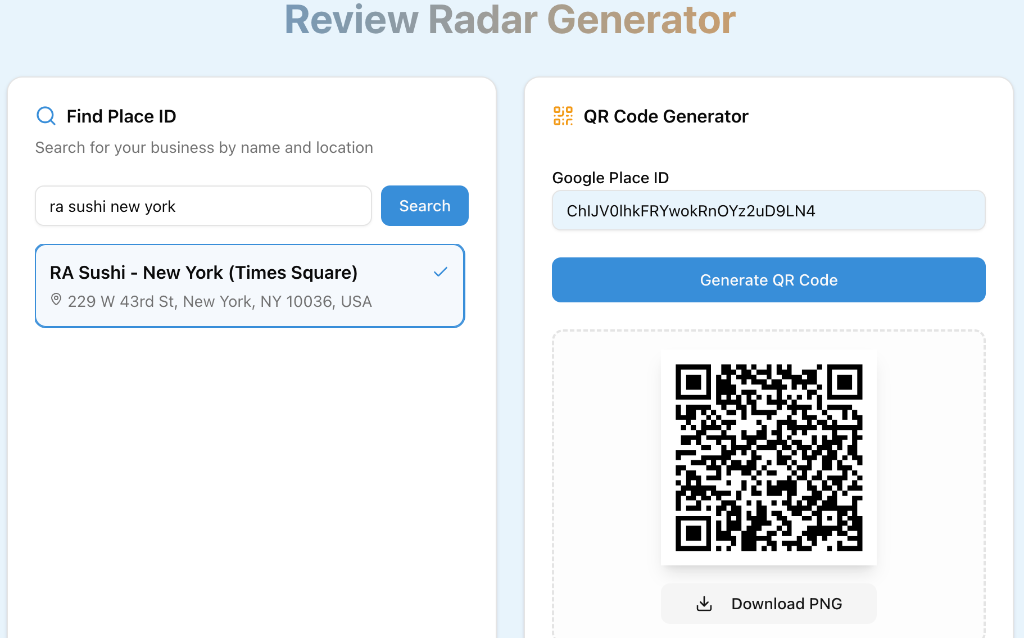Click the generated QR code image
The height and width of the screenshot is (638, 1024).
click(x=768, y=457)
